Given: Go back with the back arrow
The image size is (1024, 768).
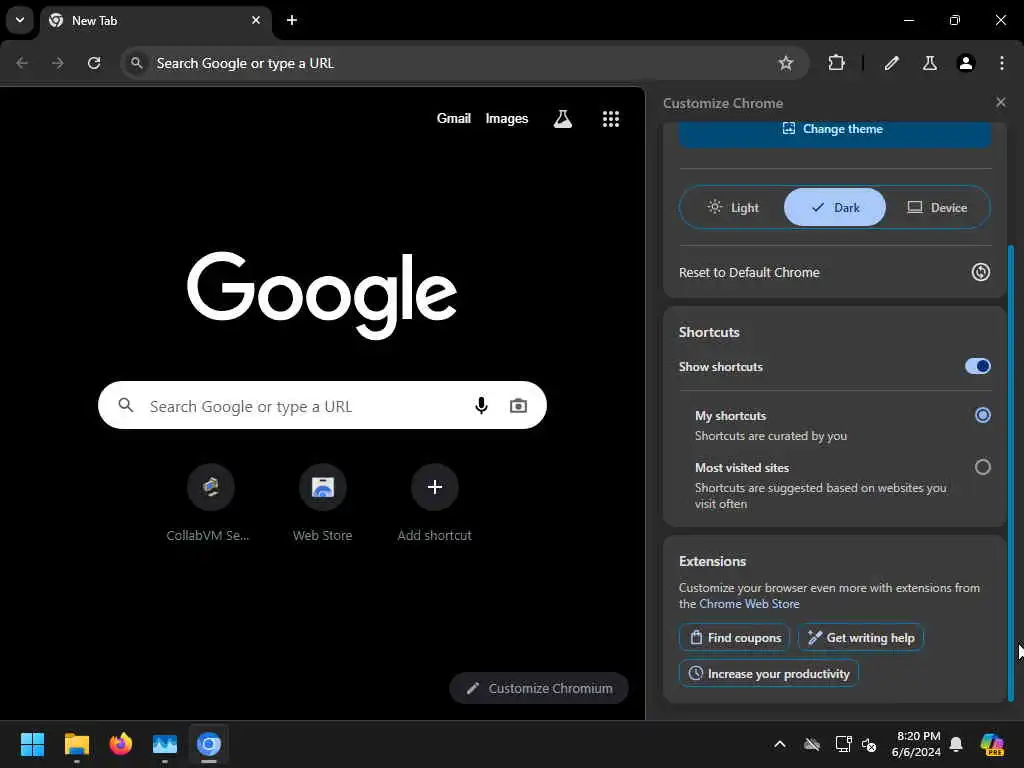Looking at the screenshot, I should click(x=22, y=63).
